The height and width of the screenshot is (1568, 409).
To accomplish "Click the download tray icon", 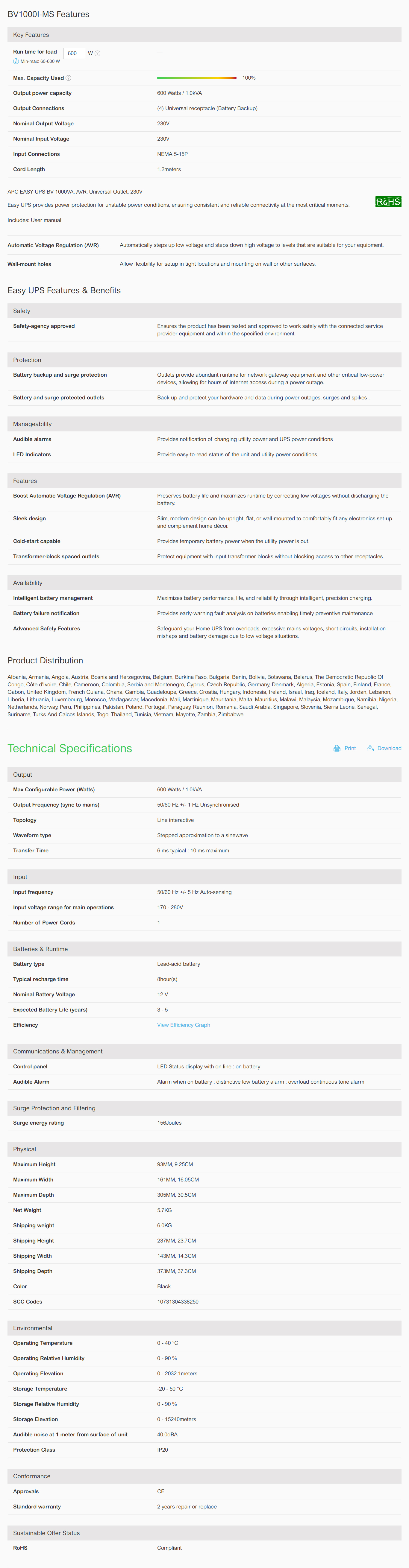I will coord(370,748).
